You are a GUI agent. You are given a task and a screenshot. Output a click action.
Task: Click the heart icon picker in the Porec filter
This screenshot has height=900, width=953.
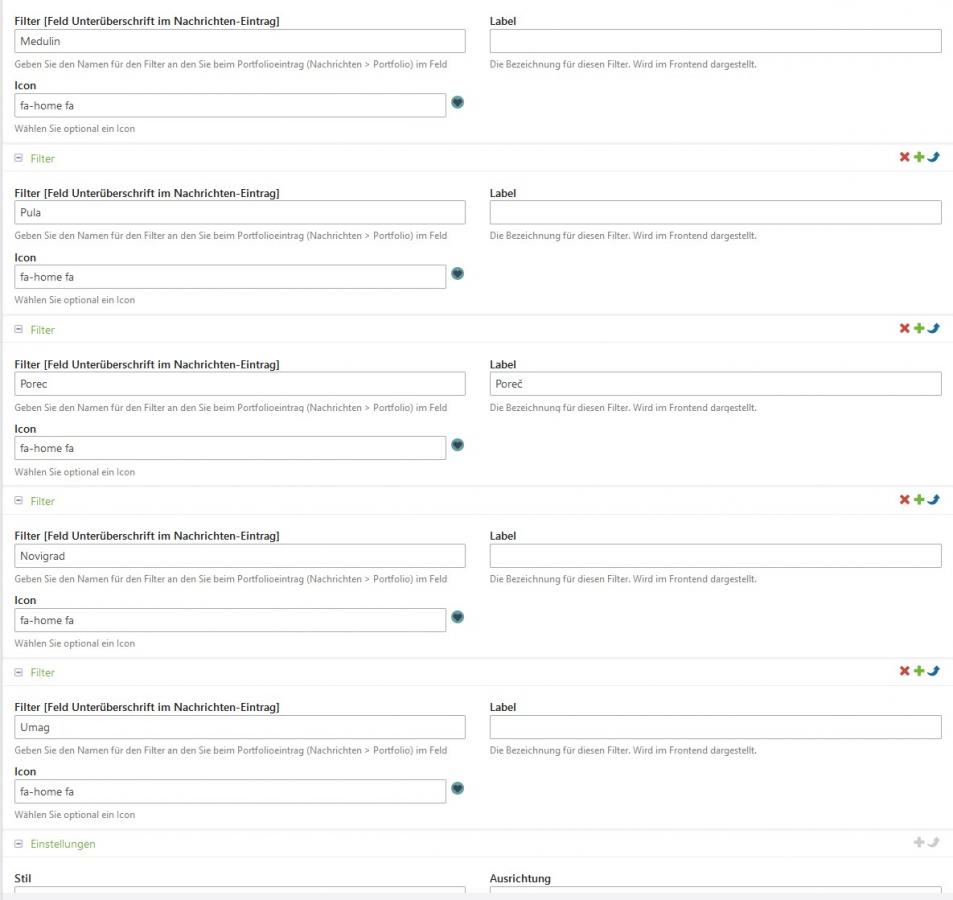click(458, 445)
